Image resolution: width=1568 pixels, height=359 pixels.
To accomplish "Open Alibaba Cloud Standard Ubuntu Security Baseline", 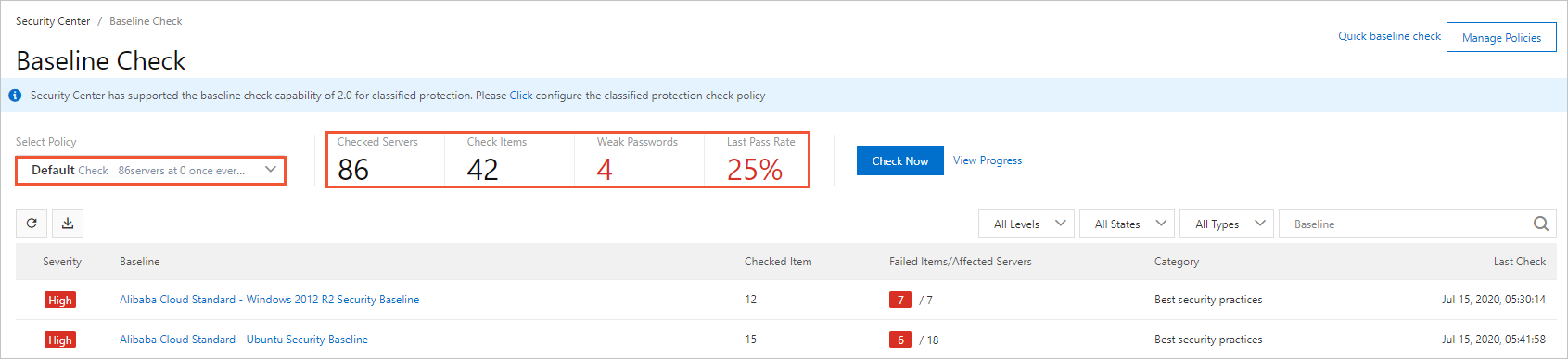I will click(244, 340).
